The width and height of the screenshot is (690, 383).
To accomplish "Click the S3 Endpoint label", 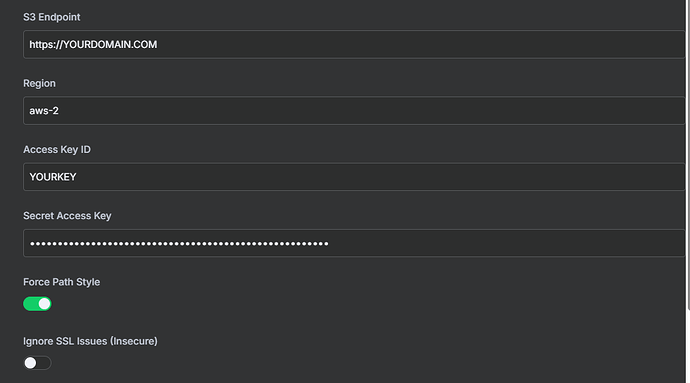I will [x=51, y=17].
